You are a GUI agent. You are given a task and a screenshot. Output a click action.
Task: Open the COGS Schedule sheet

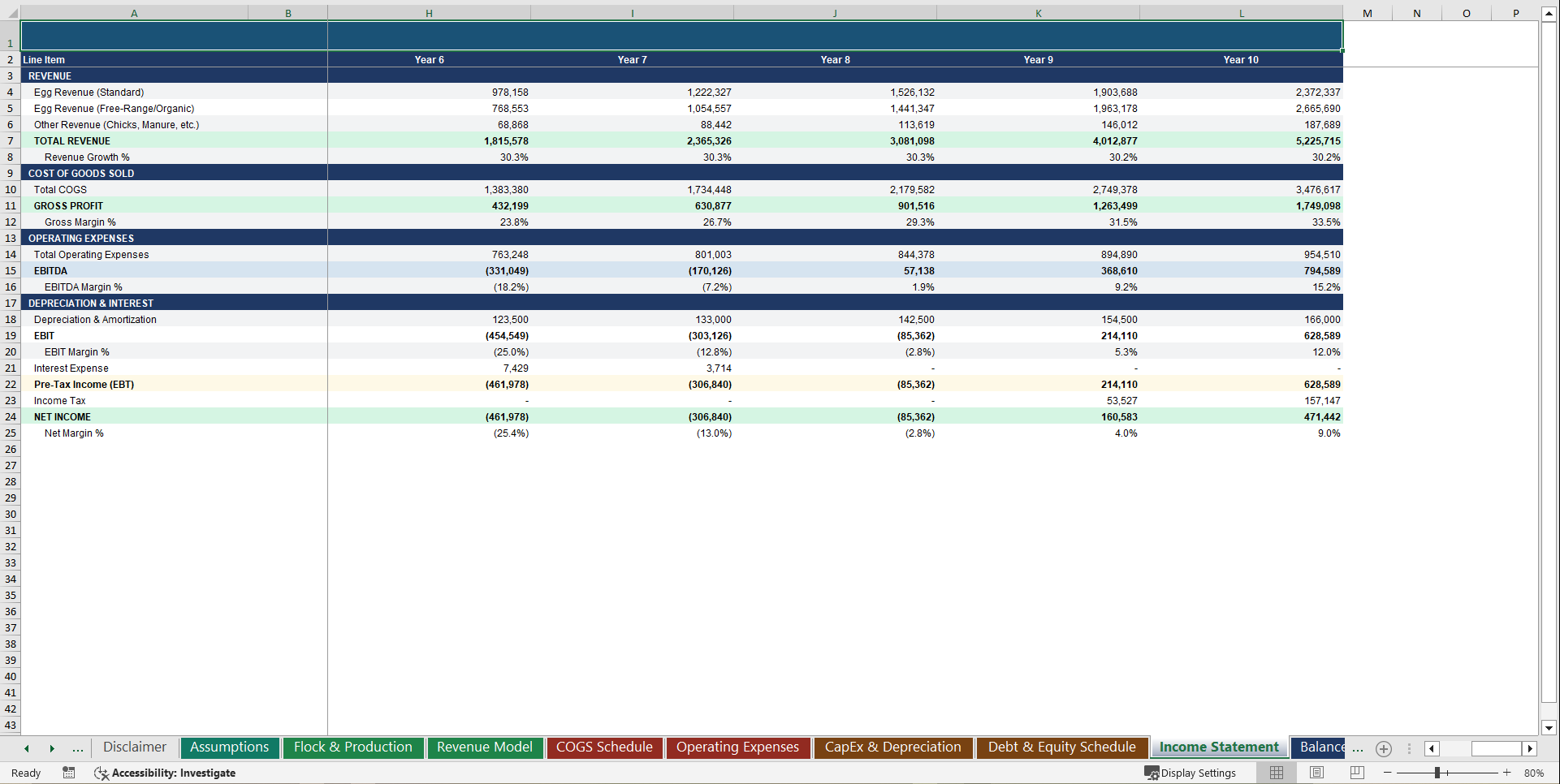pos(604,747)
